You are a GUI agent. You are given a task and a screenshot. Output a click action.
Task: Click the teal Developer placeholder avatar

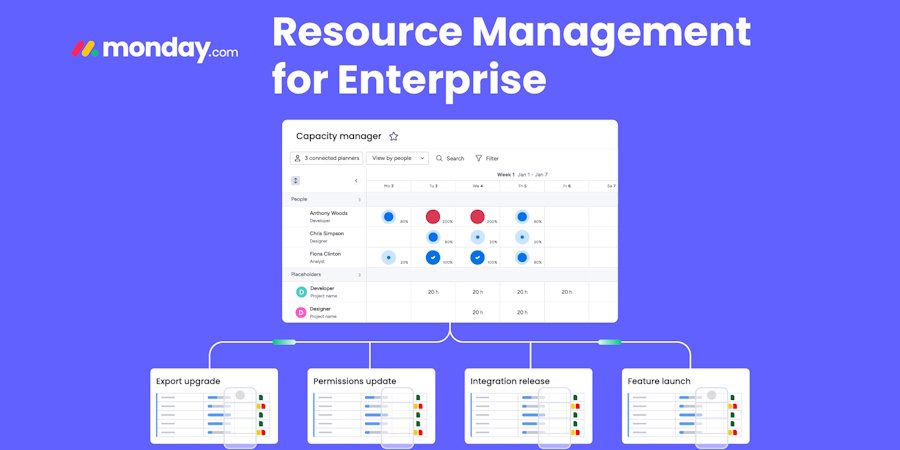[301, 292]
